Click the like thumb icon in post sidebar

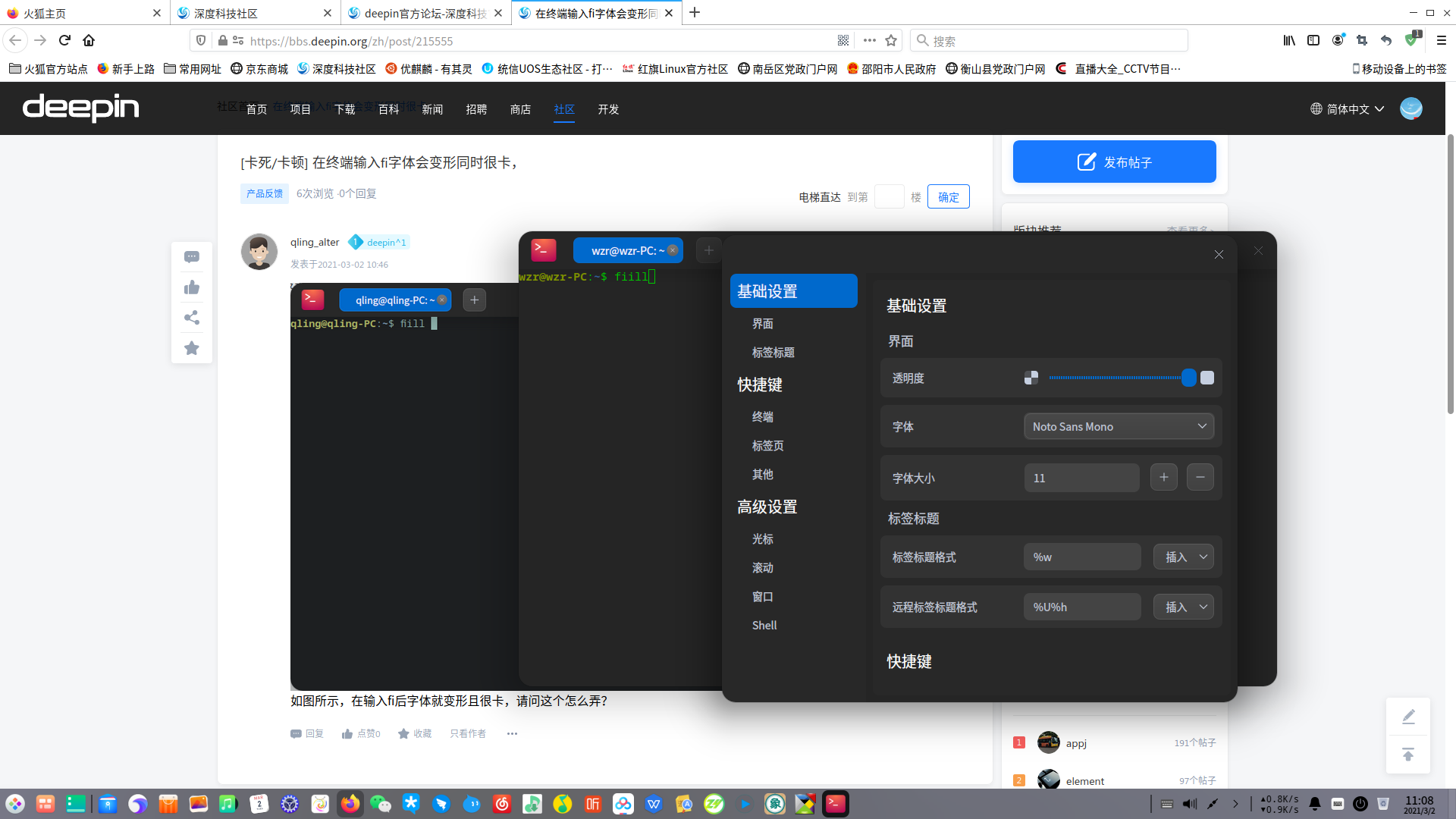coord(192,287)
